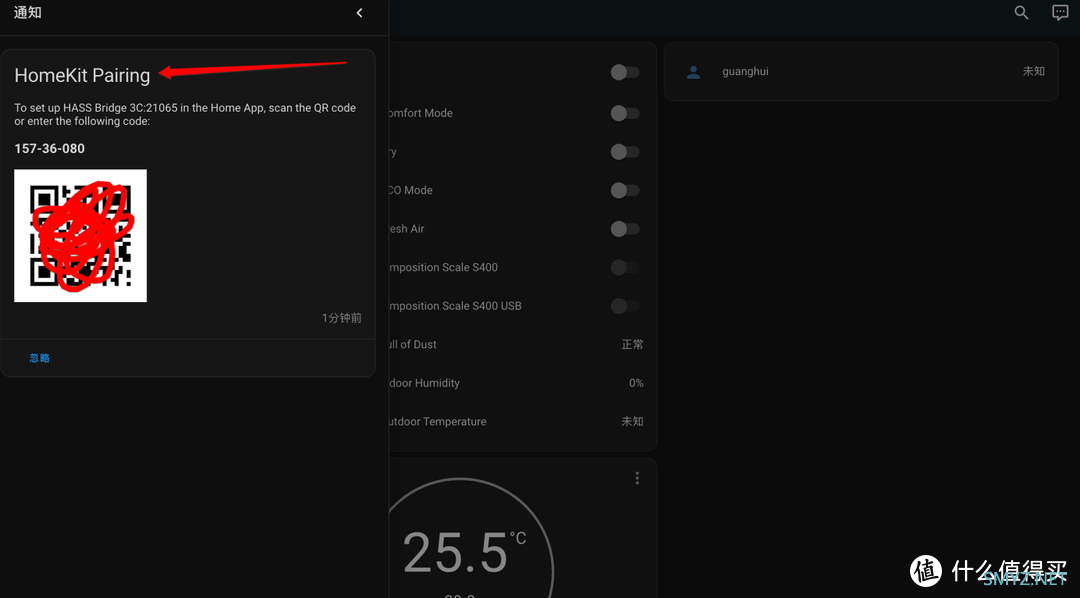The image size is (1080, 598).
Task: Open the guanghui person entity
Action: (861, 72)
